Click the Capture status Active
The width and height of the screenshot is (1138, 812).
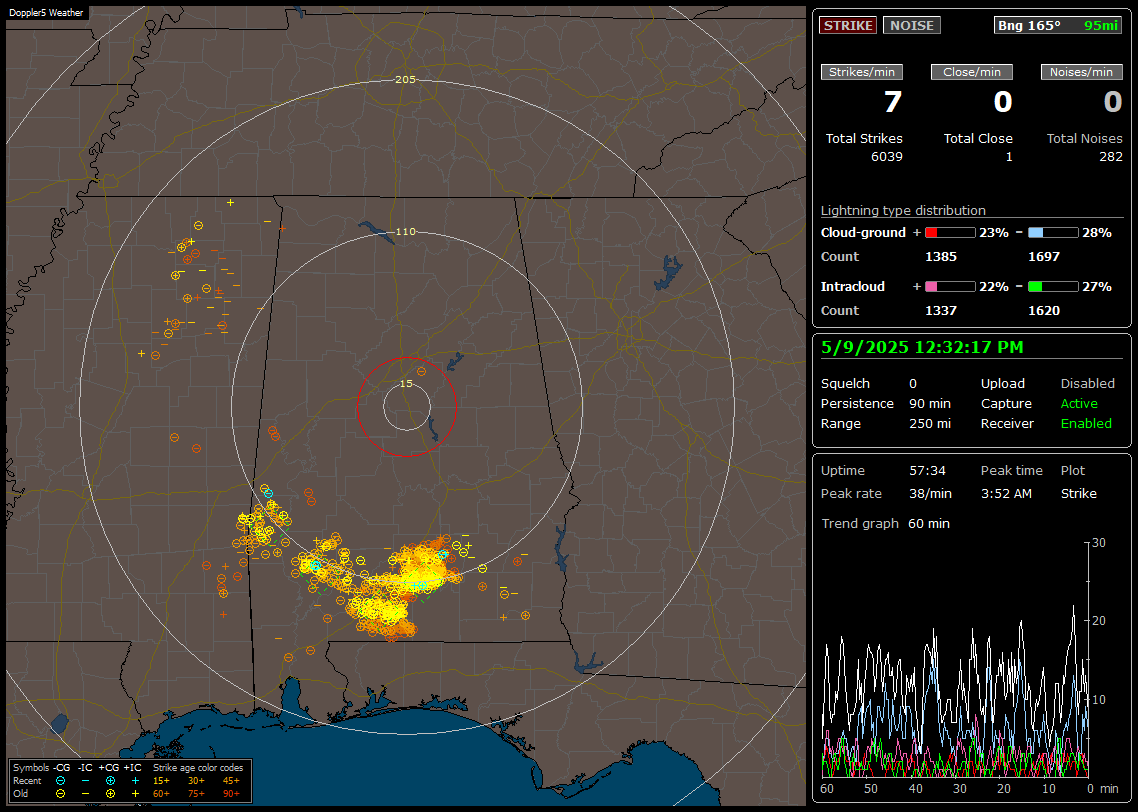pyautogui.click(x=1079, y=403)
